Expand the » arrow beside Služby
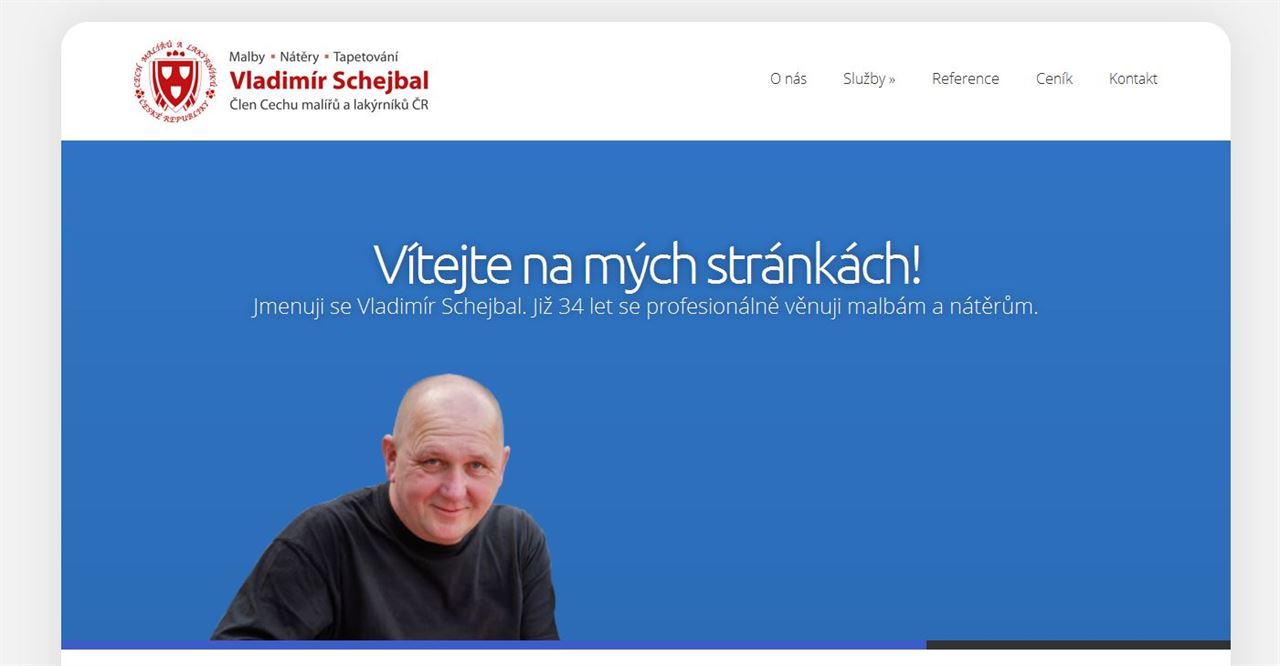Screen dimensions: 1280x666 [891, 79]
